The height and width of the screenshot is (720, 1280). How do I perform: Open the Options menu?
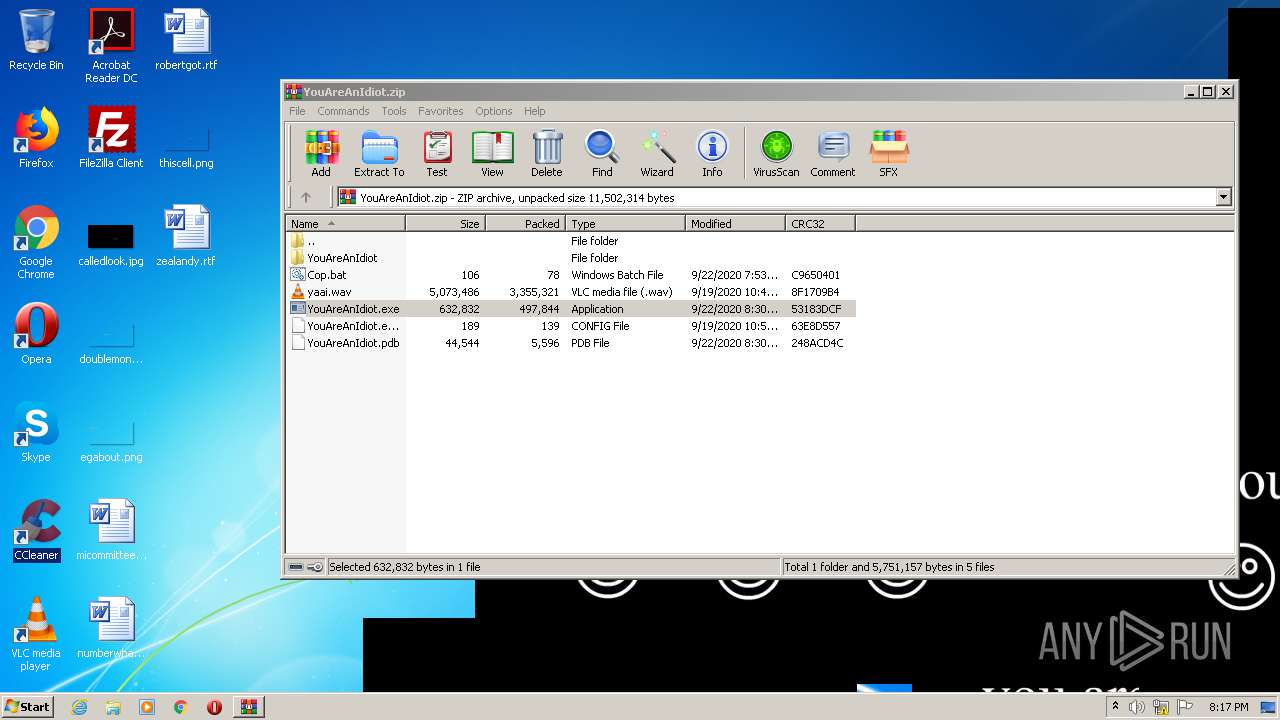494,111
